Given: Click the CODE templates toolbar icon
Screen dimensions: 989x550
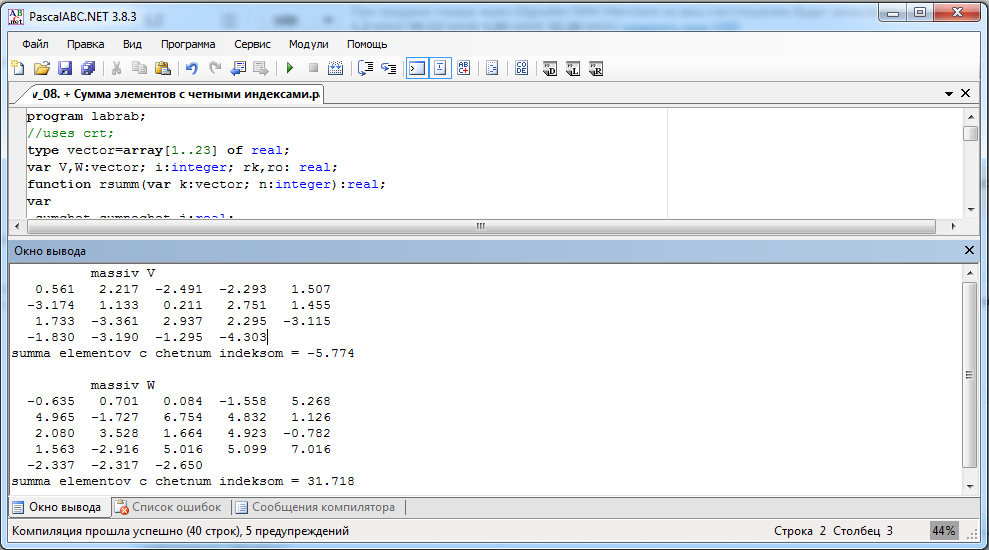Looking at the screenshot, I should click(522, 68).
